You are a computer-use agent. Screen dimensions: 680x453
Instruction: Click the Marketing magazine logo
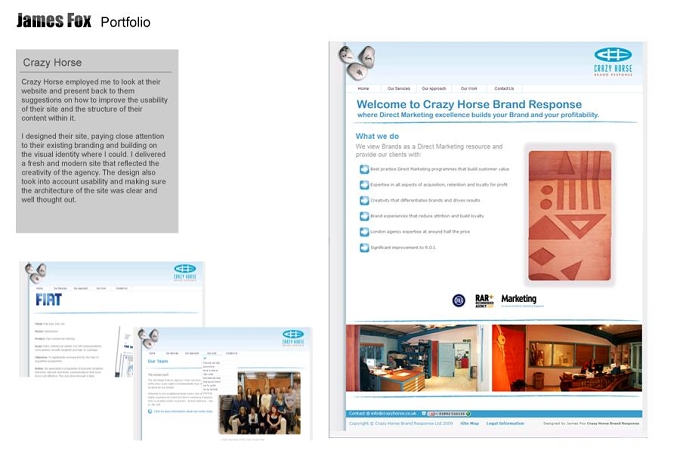[x=522, y=300]
